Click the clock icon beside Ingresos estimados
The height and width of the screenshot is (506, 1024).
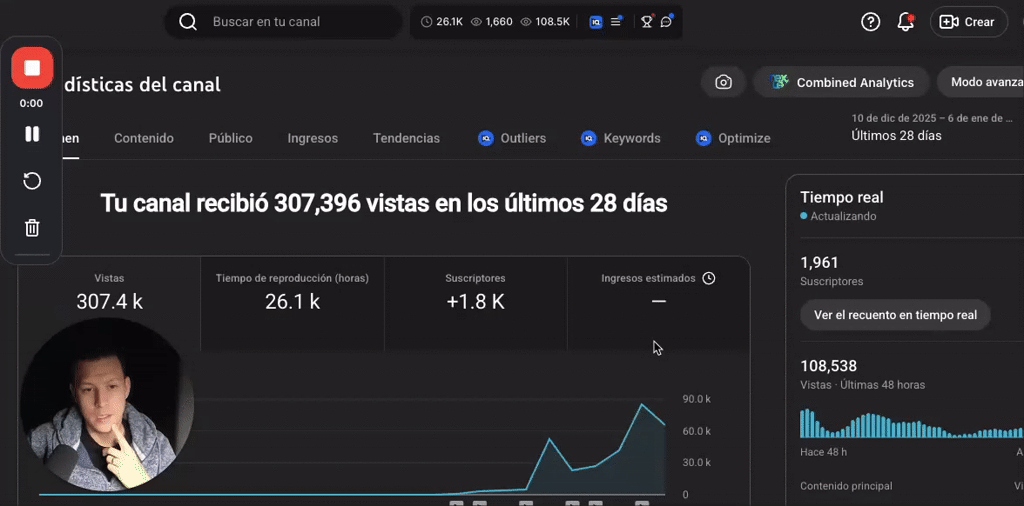pyautogui.click(x=709, y=278)
